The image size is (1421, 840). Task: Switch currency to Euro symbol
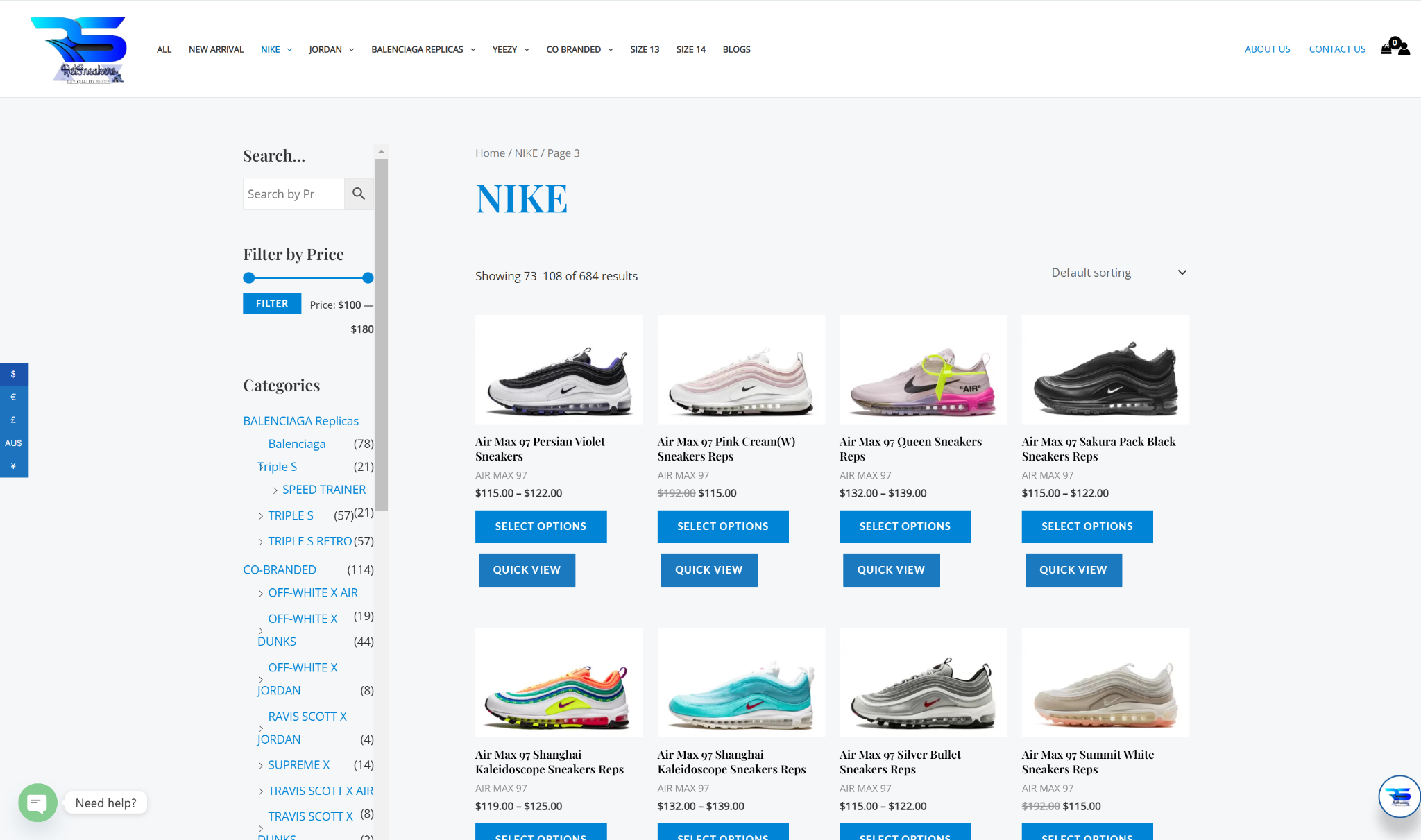[13, 397]
